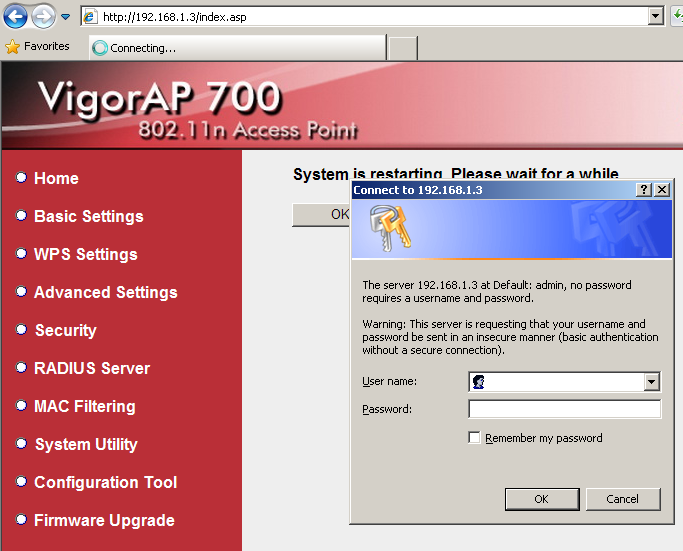
Task: Open WPS Settings menu item
Action: [86, 254]
